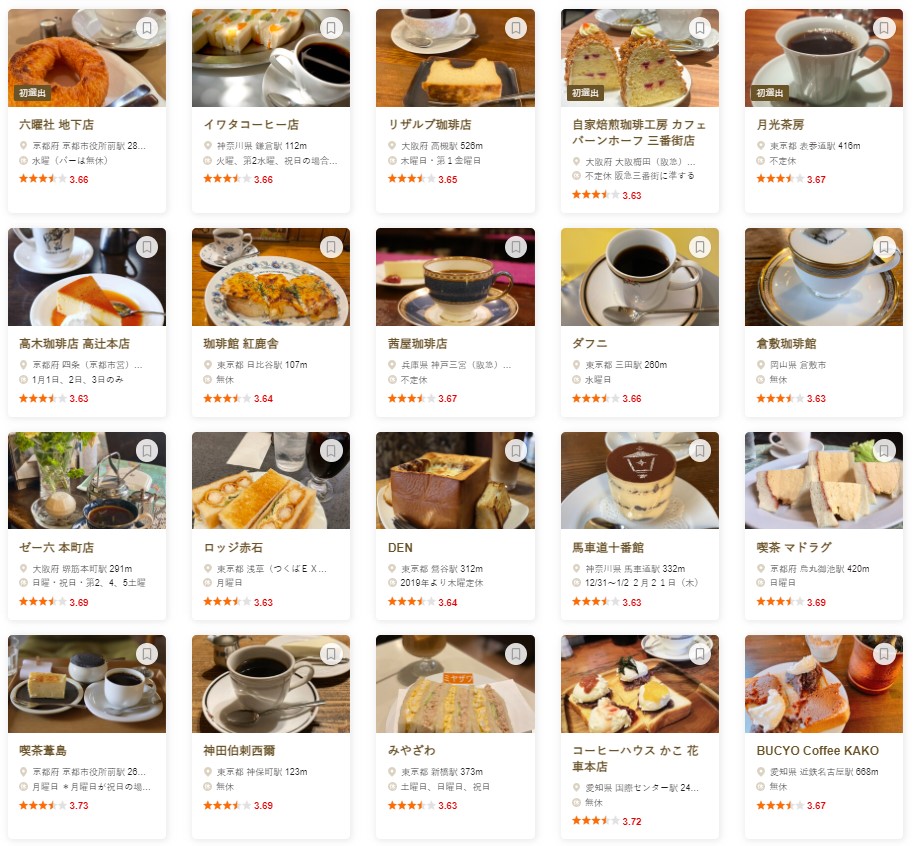The height and width of the screenshot is (846, 916).
Task: Toggle bookmark on 珈琲館 紅鹿舎
Action: click(331, 247)
